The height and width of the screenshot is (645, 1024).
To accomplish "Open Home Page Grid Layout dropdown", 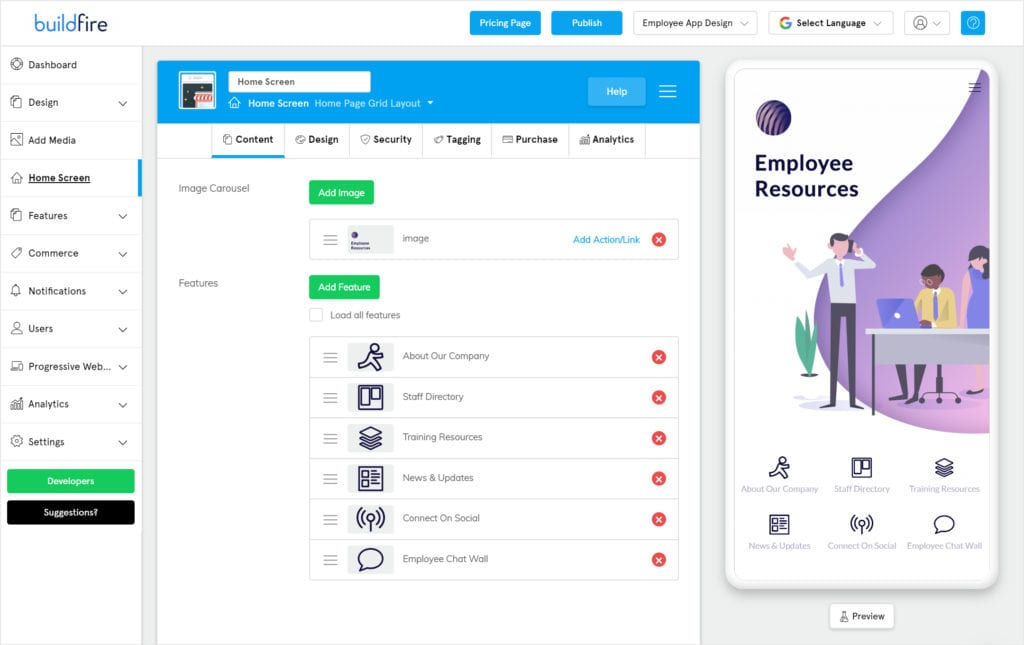I will 374,103.
